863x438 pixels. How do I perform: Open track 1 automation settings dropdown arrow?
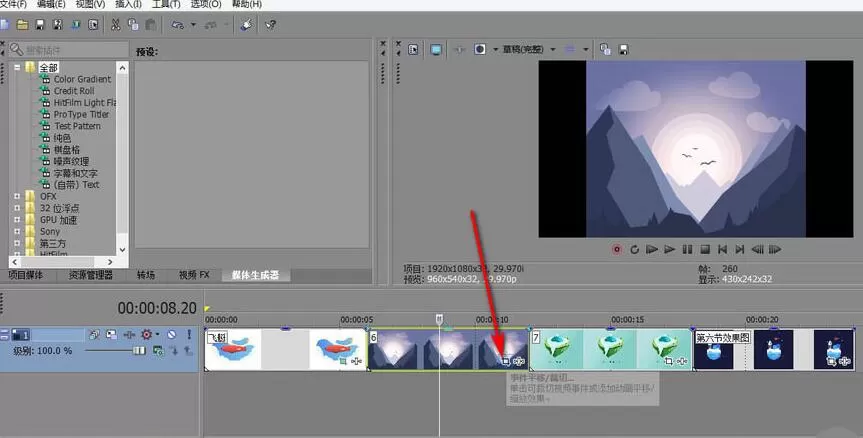(157, 334)
